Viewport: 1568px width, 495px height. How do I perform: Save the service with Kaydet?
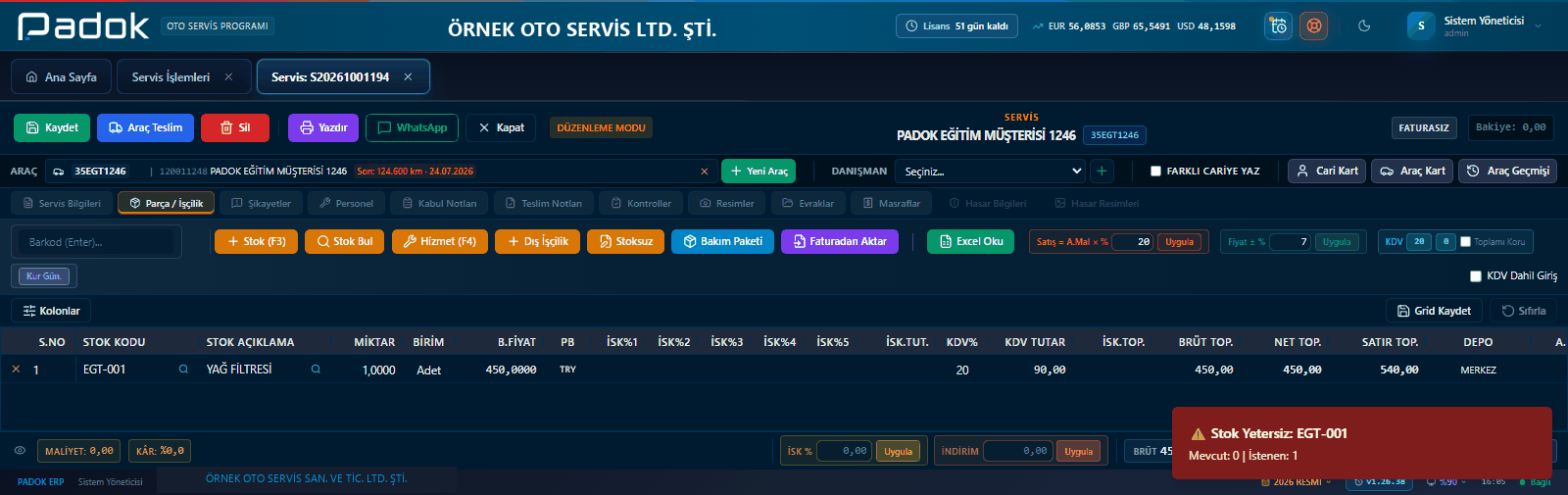tap(52, 127)
